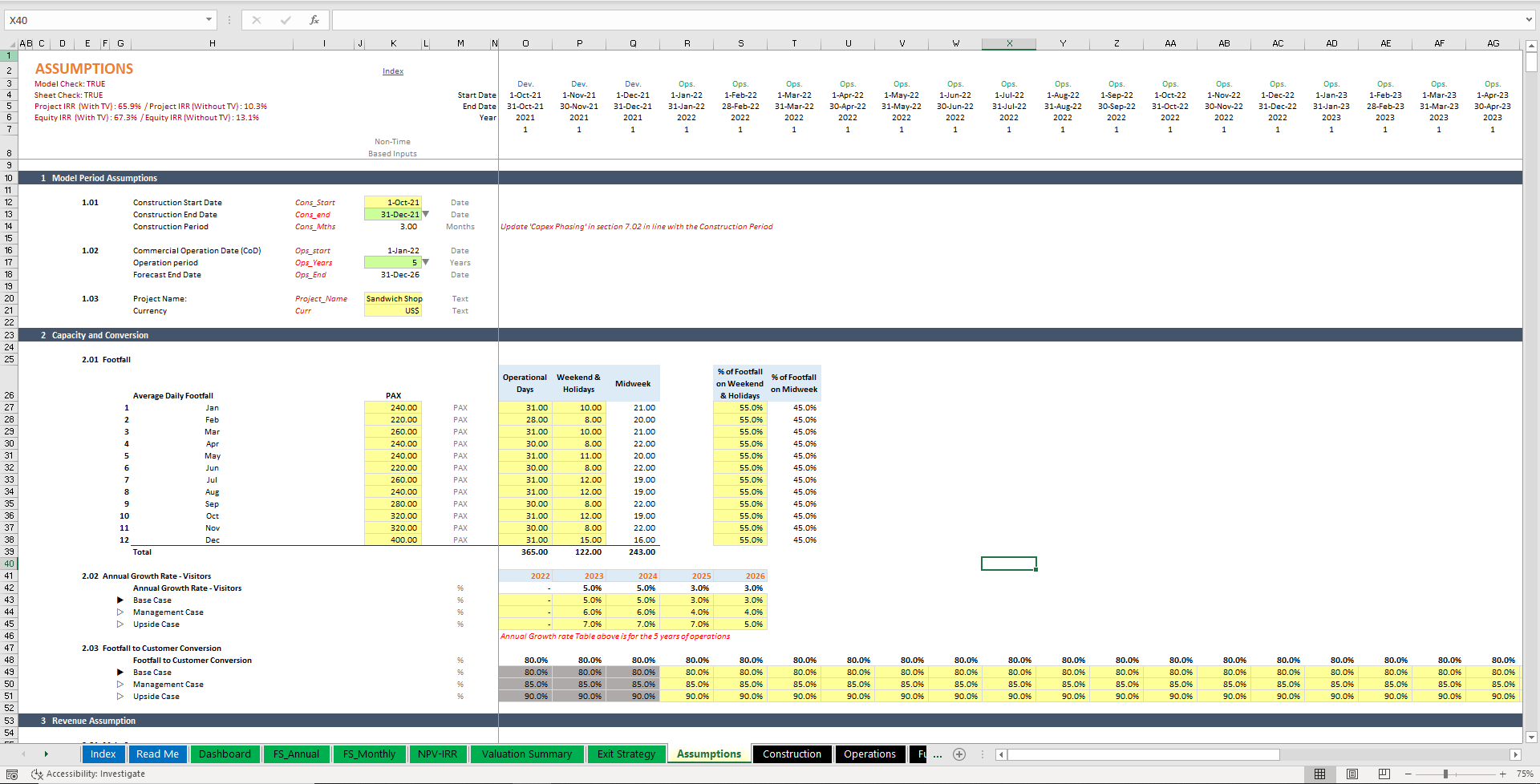
Task: Click the Cancel (X) icon beside the formula bar
Action: [257, 19]
